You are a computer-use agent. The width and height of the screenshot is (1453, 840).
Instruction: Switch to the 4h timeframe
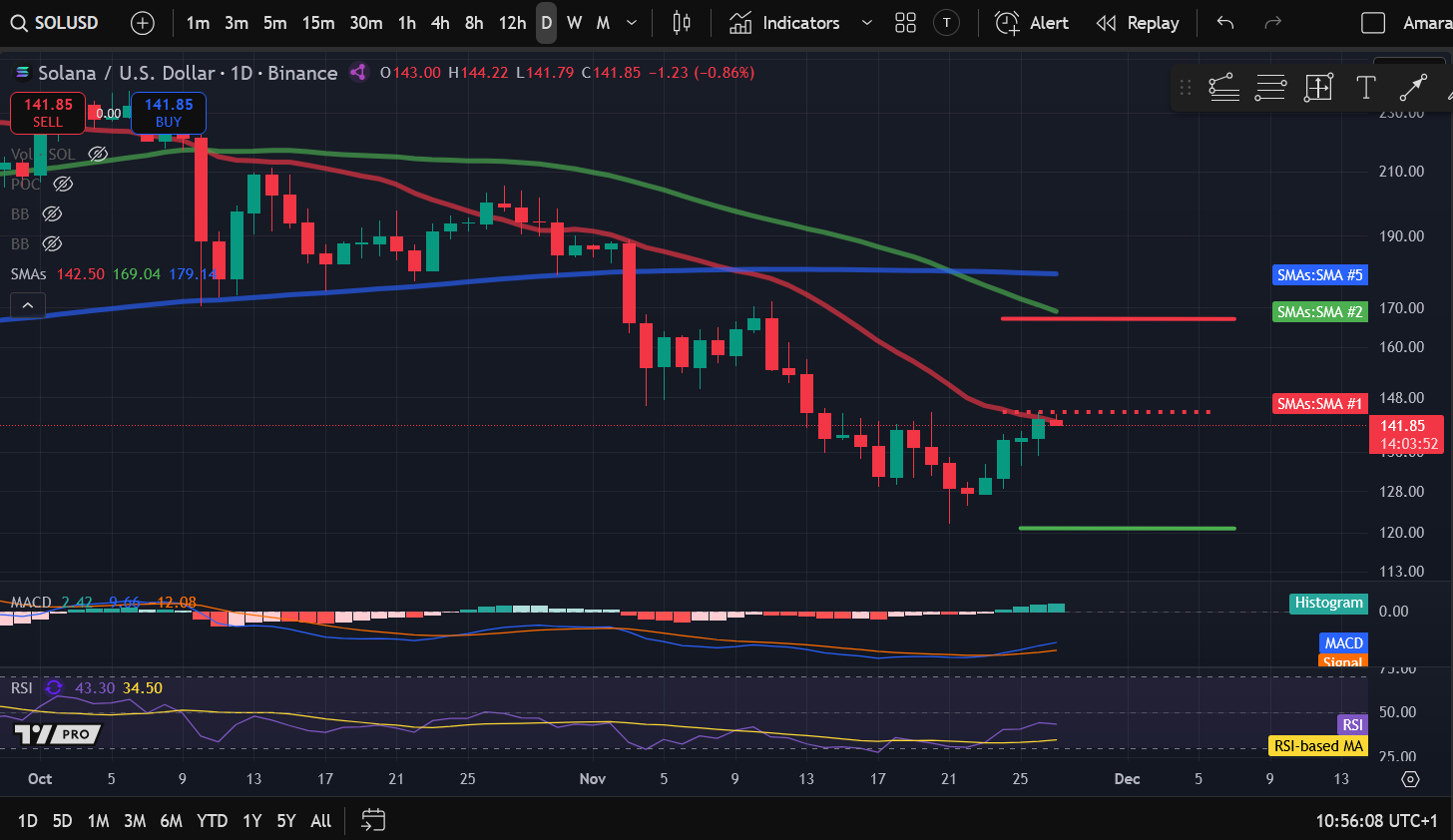pos(440,23)
